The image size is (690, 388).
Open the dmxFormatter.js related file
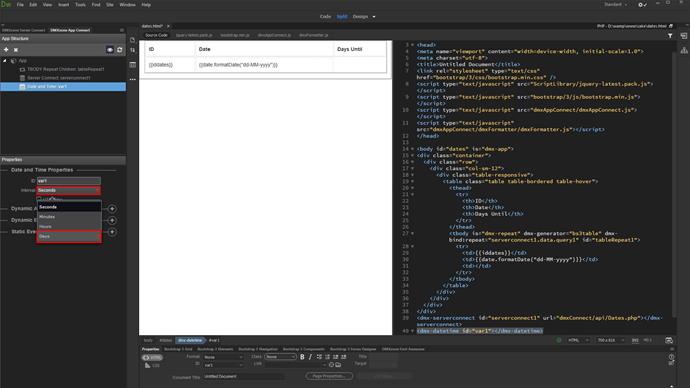click(314, 35)
